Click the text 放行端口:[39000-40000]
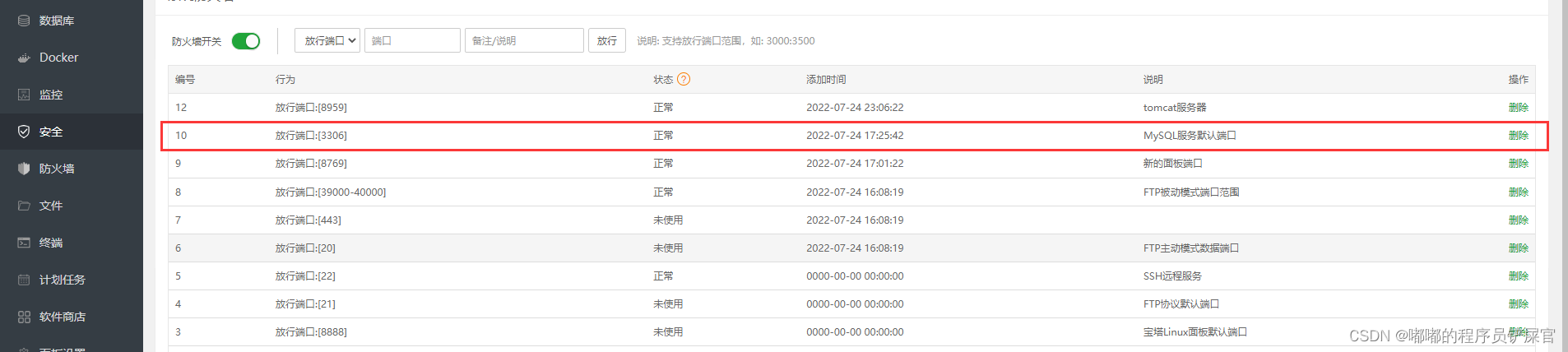This screenshot has height=352, width=1568. (331, 192)
